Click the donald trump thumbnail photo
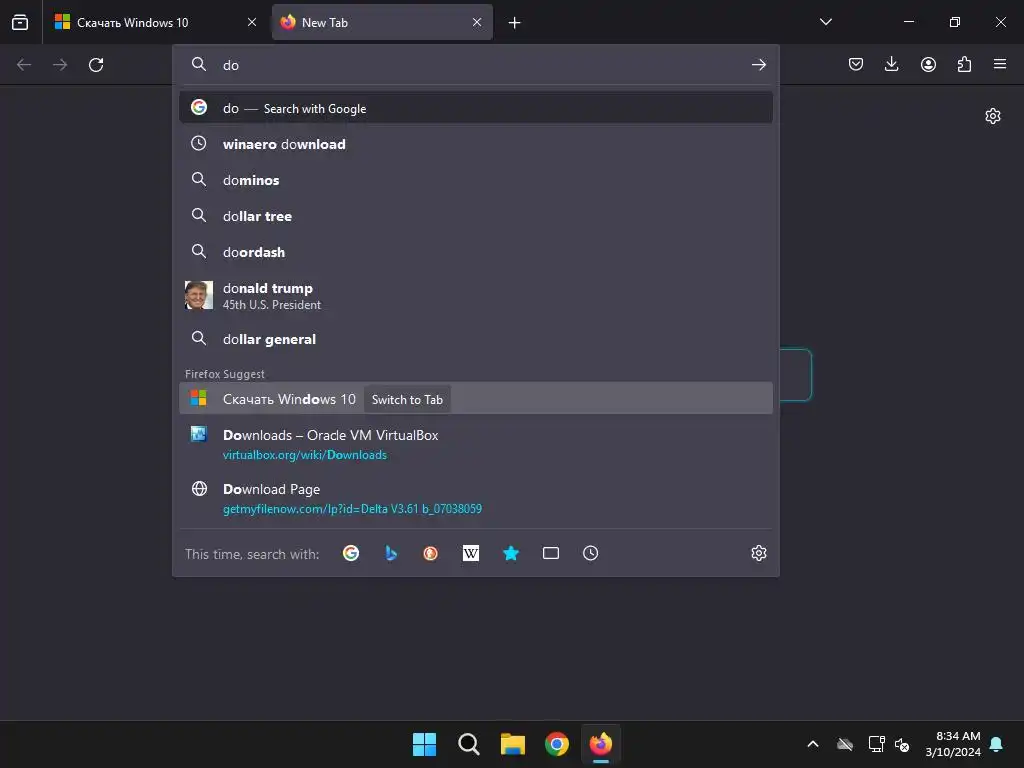 199,295
